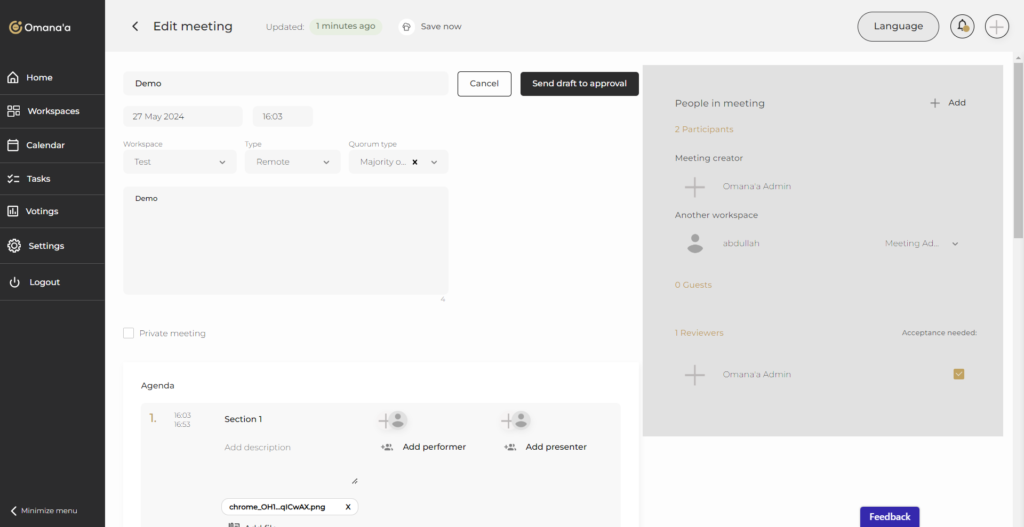
Task: Click the meeting title field containing Demo
Action: click(x=285, y=84)
